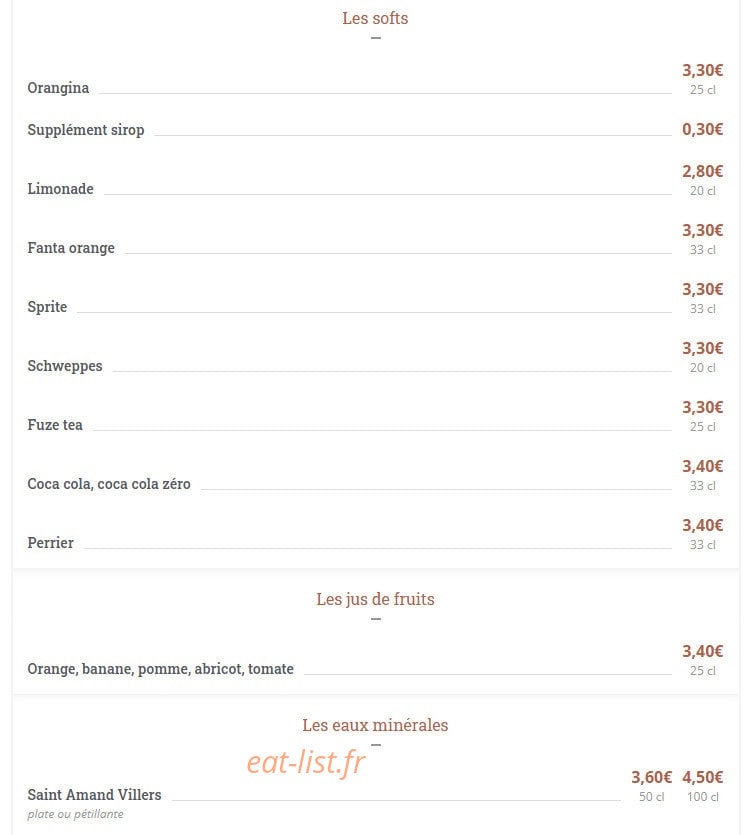Select the Limonade drink entry
750x835 pixels.
[x=60, y=189]
